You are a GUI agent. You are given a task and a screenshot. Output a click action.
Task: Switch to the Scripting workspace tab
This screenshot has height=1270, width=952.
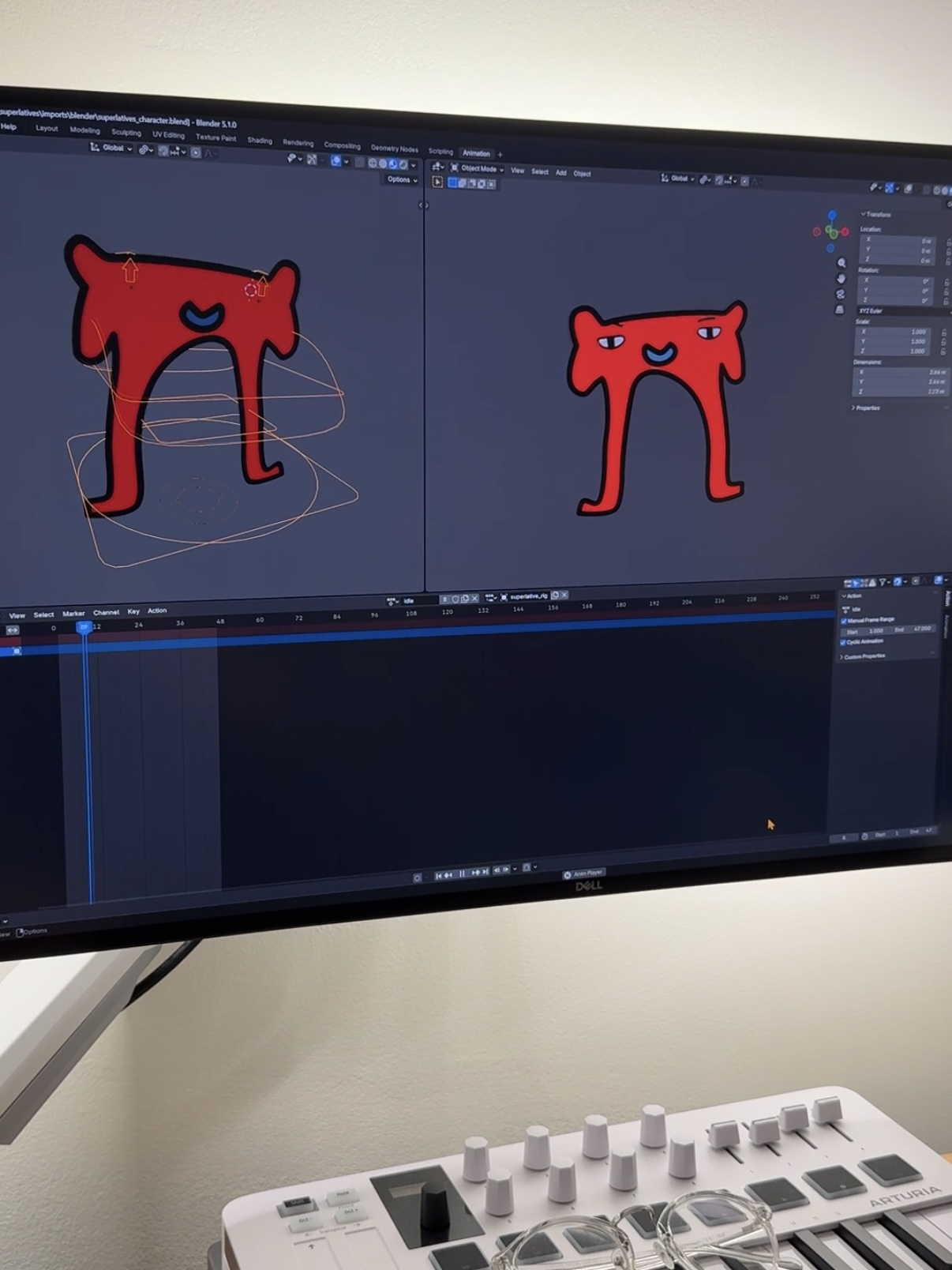click(440, 151)
